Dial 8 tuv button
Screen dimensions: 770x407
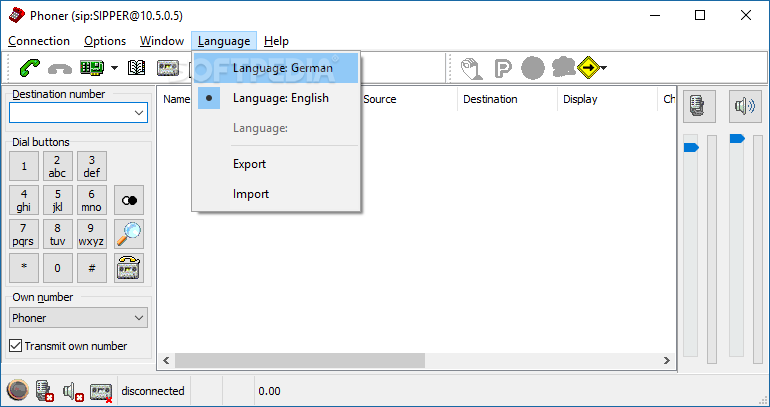tap(57, 234)
